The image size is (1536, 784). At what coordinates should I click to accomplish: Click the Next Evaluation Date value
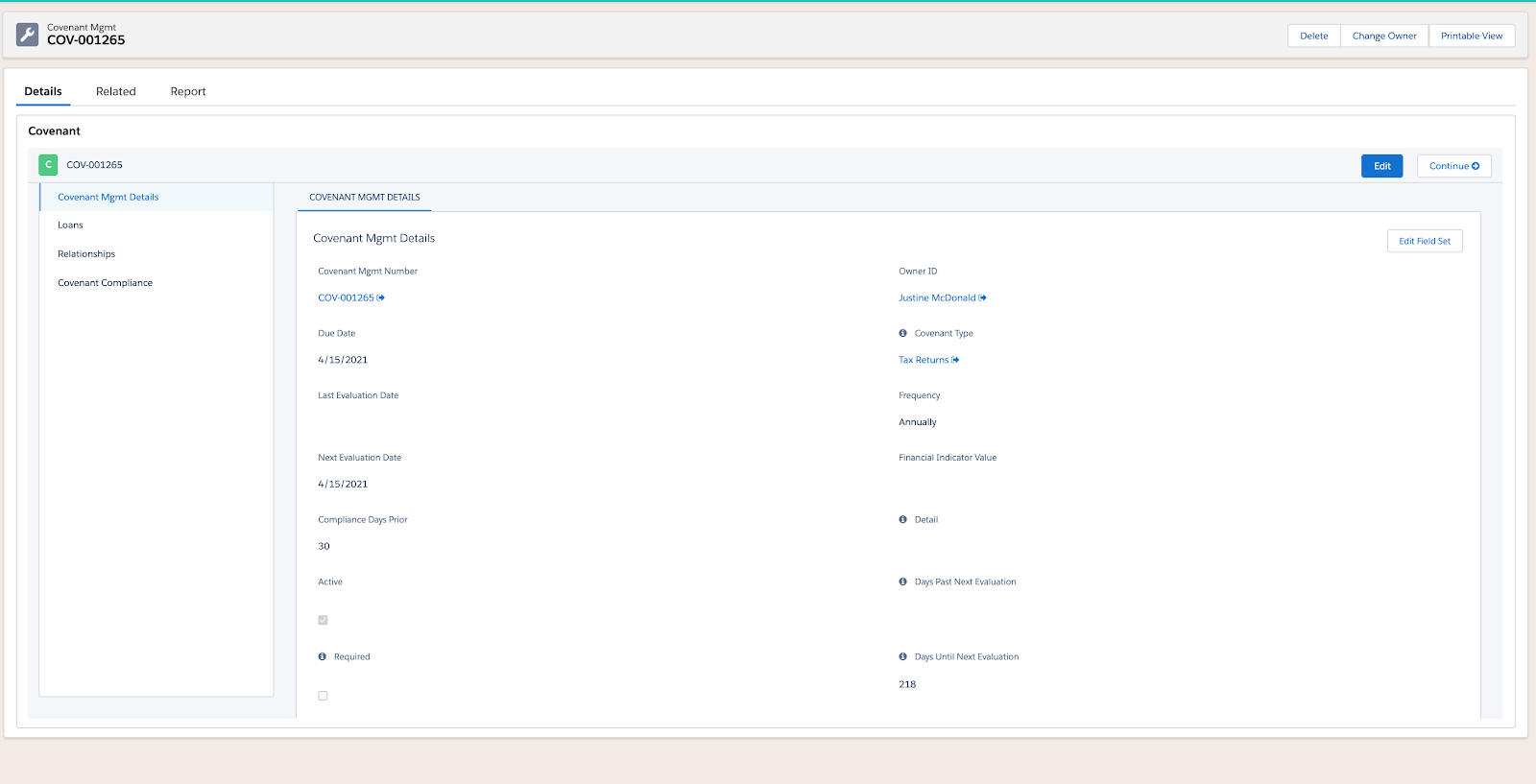(x=343, y=484)
